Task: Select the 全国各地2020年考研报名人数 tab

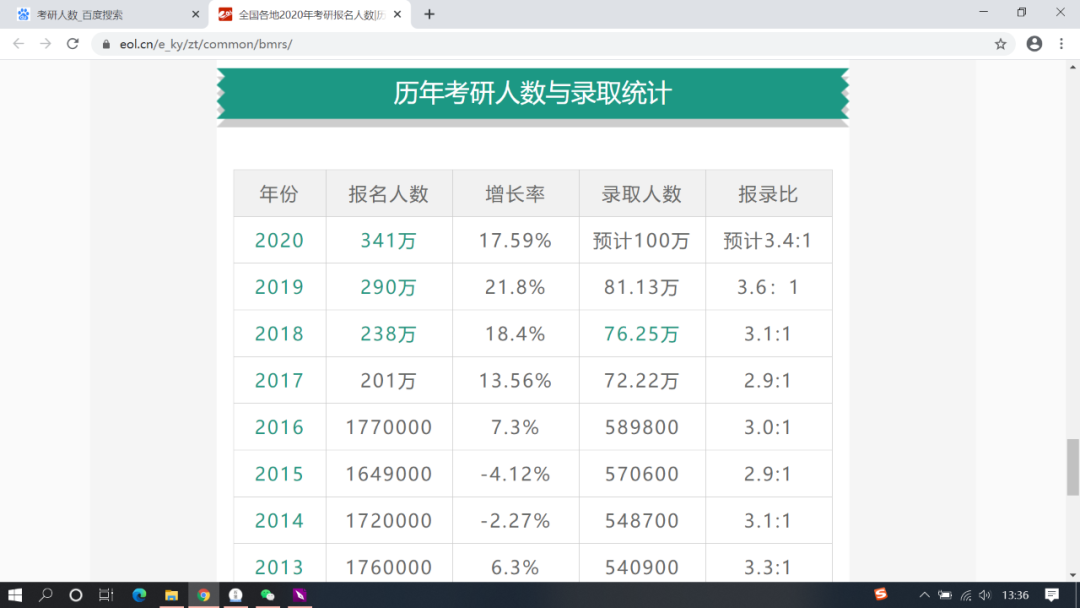Action: click(x=300, y=15)
